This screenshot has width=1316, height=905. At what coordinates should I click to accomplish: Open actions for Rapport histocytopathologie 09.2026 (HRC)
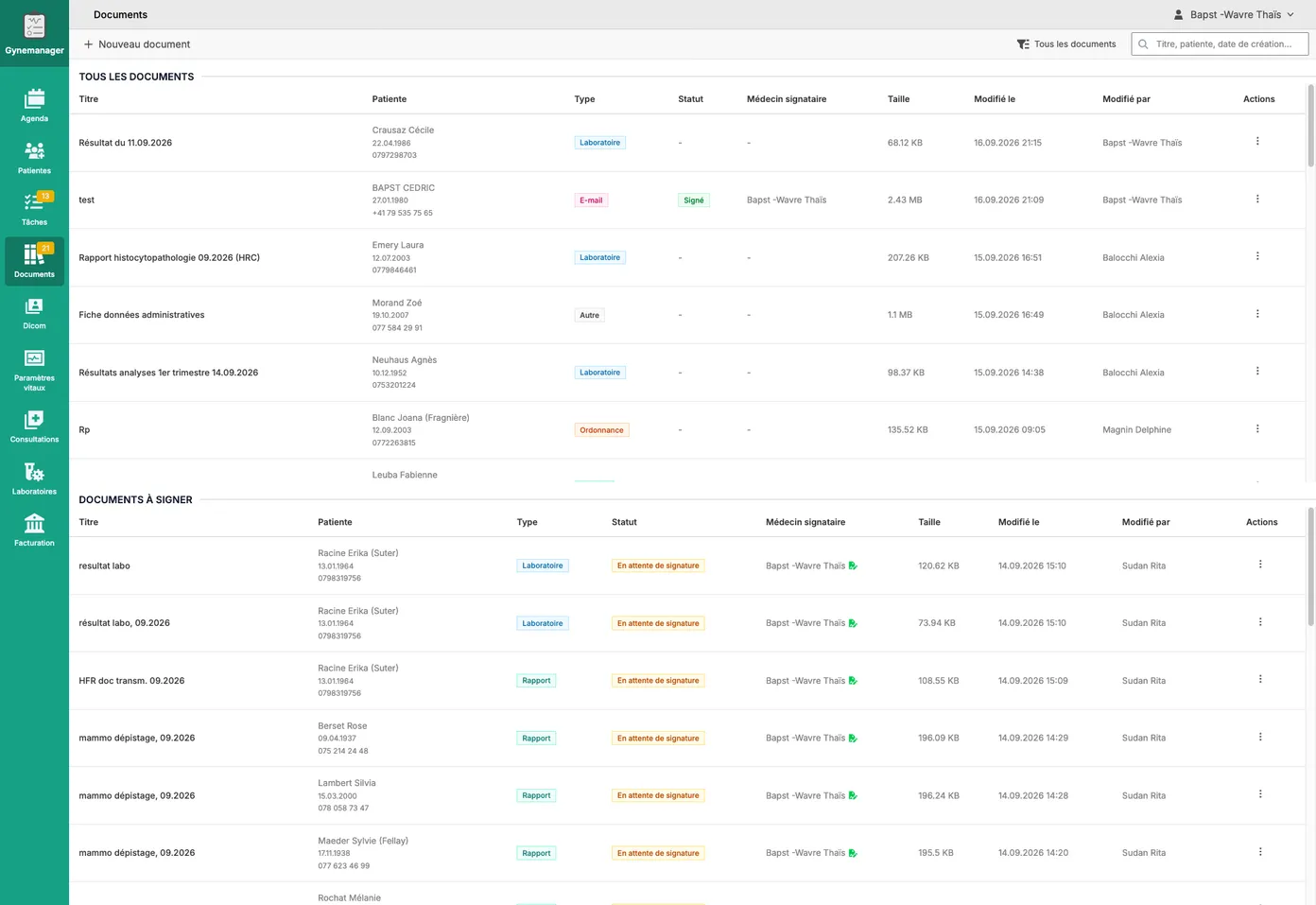point(1257,256)
